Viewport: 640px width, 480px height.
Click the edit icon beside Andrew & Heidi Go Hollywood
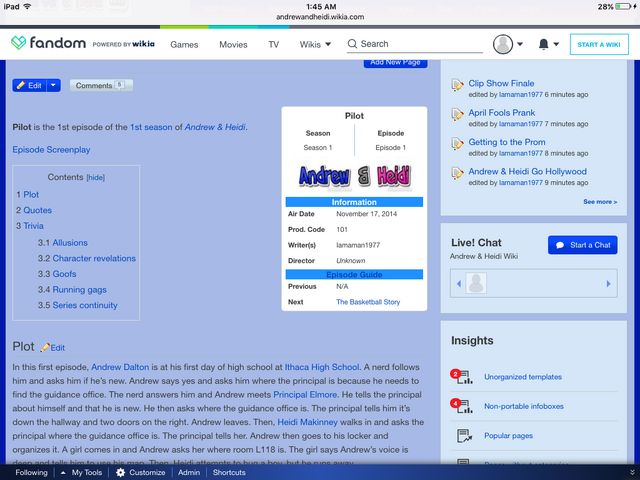pyautogui.click(x=457, y=173)
